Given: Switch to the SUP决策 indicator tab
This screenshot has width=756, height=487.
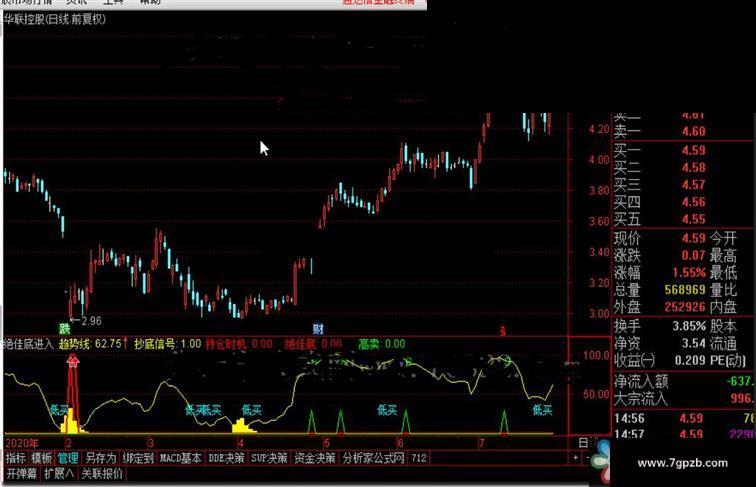Looking at the screenshot, I should click(x=269, y=458).
